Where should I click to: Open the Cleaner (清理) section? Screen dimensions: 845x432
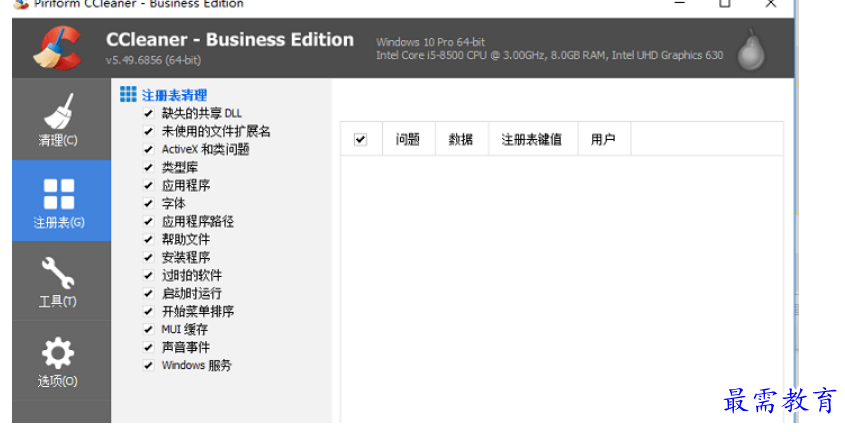(61, 119)
